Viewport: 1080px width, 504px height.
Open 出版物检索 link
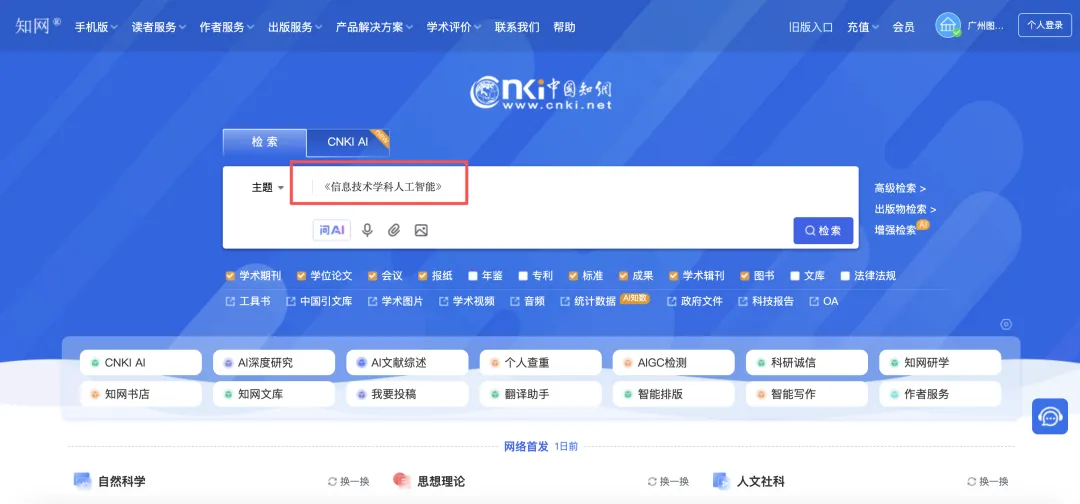pyautogui.click(x=905, y=209)
